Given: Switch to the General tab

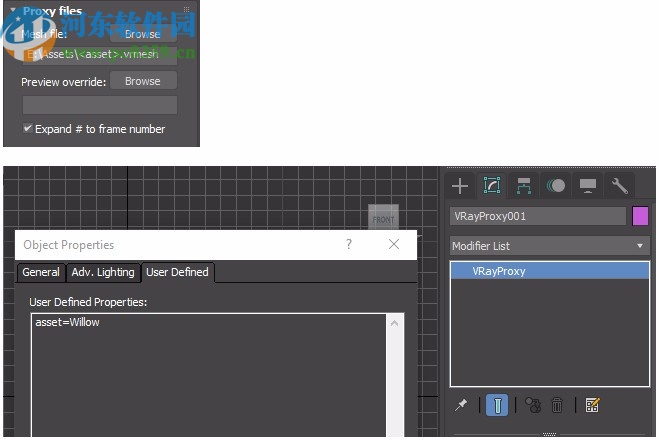Looking at the screenshot, I should click(x=41, y=272).
